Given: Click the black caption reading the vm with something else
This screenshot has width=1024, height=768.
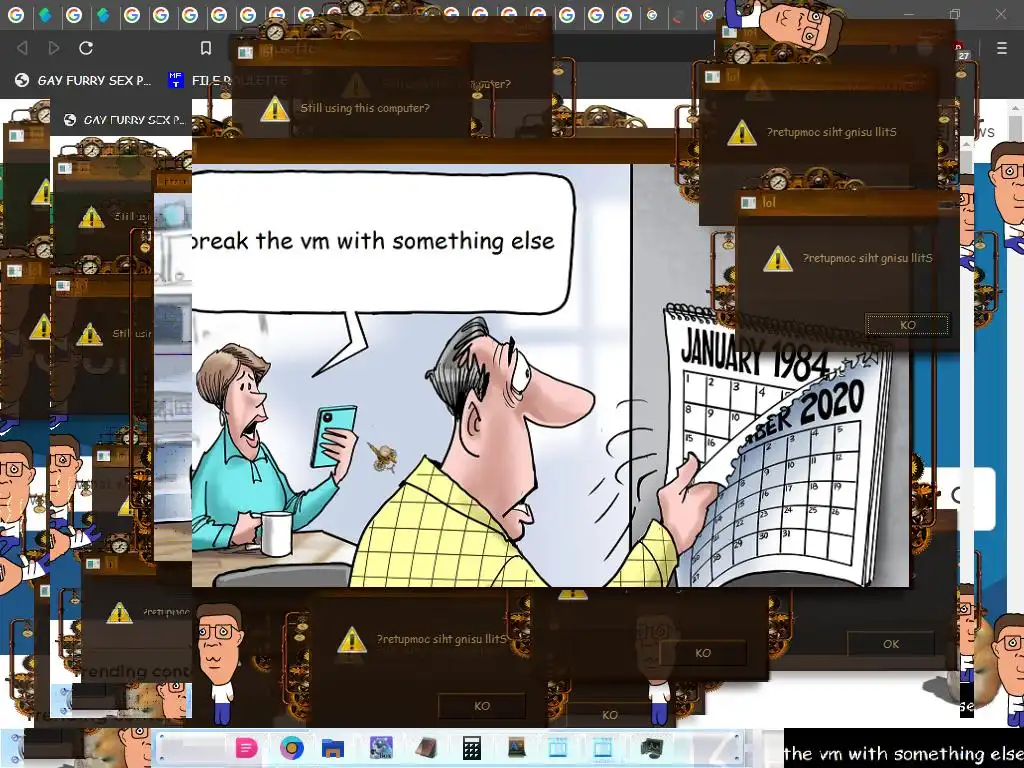Looking at the screenshot, I should [904, 754].
